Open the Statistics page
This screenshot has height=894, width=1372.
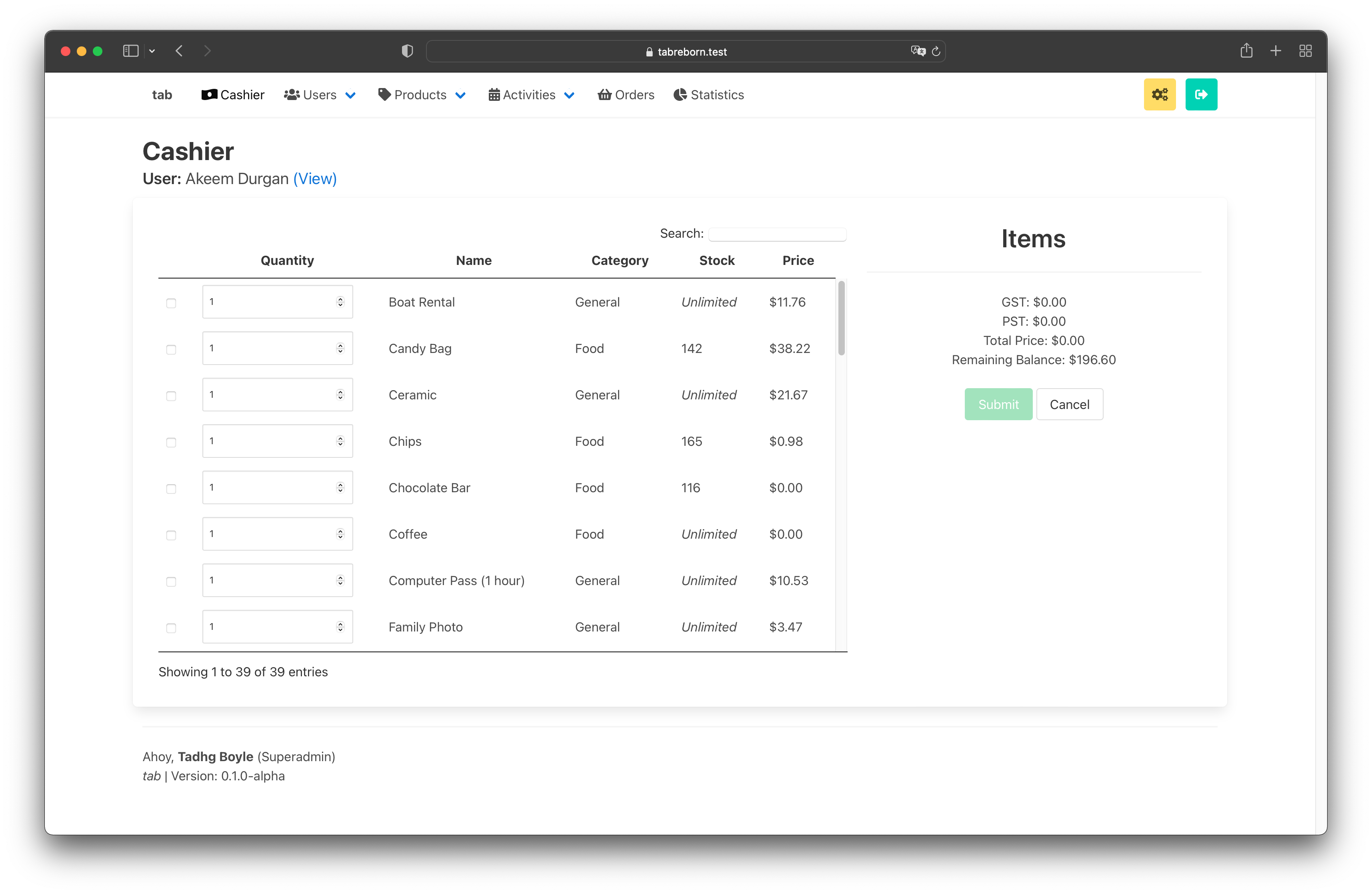pyautogui.click(x=708, y=95)
